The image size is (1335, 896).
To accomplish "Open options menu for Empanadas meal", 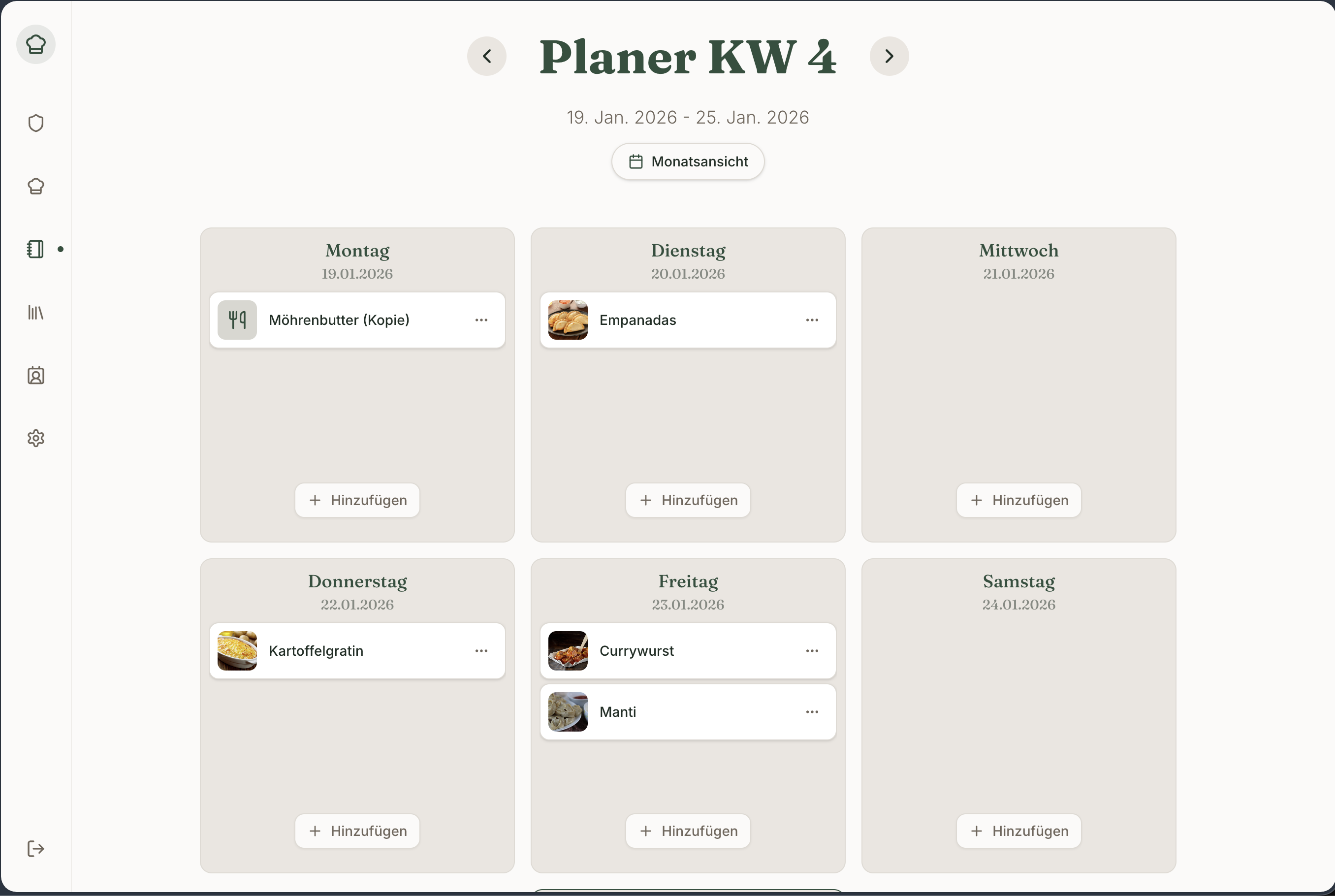I will click(812, 320).
